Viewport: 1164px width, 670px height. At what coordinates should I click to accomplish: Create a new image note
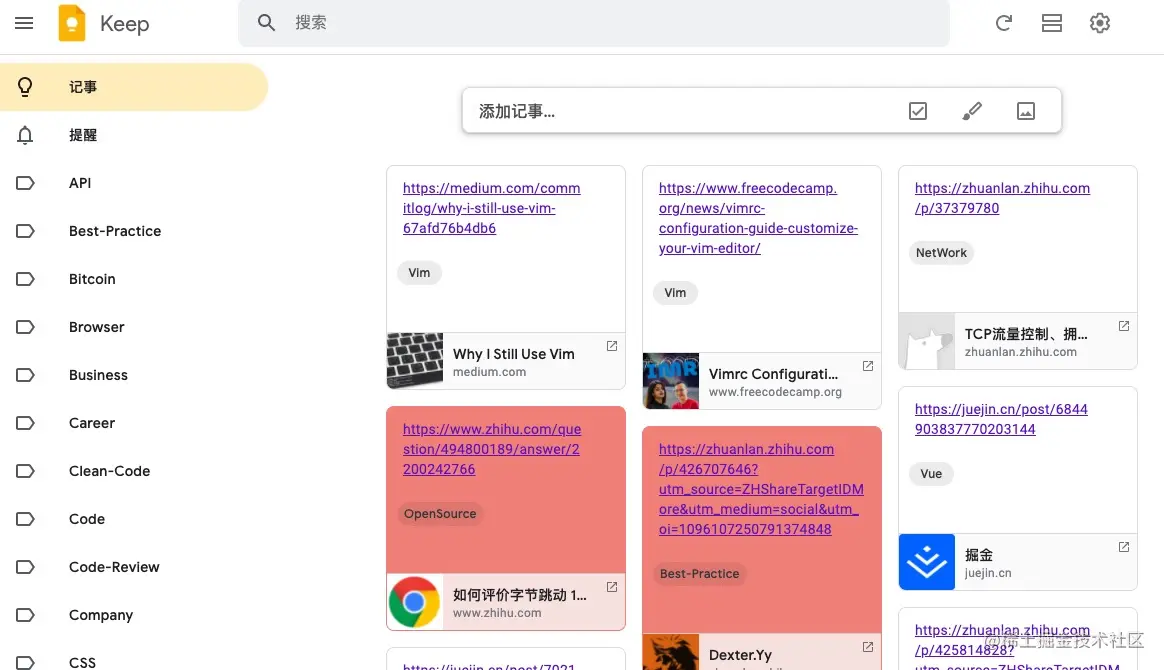pos(1026,111)
